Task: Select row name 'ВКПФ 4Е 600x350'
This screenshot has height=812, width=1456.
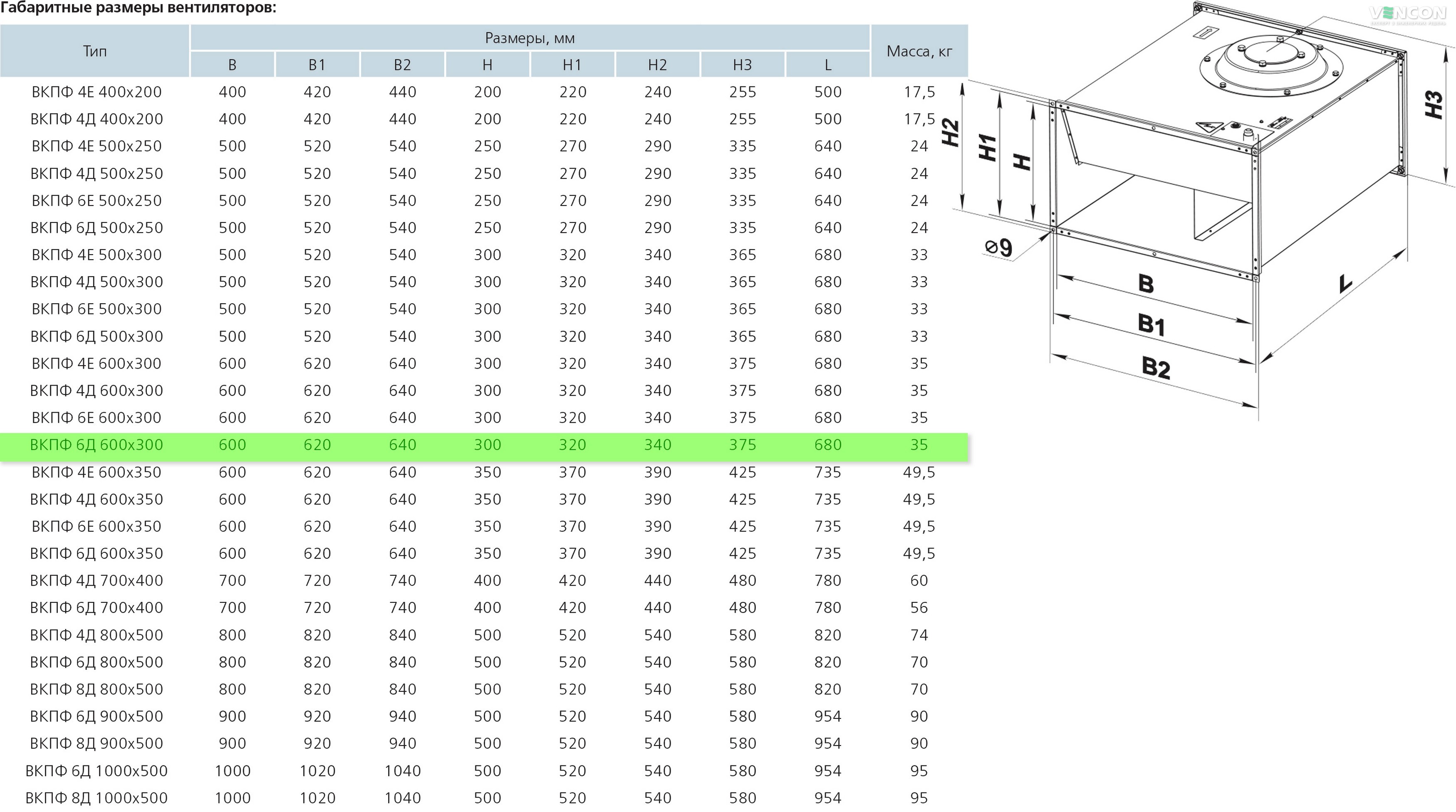Action: (x=96, y=472)
